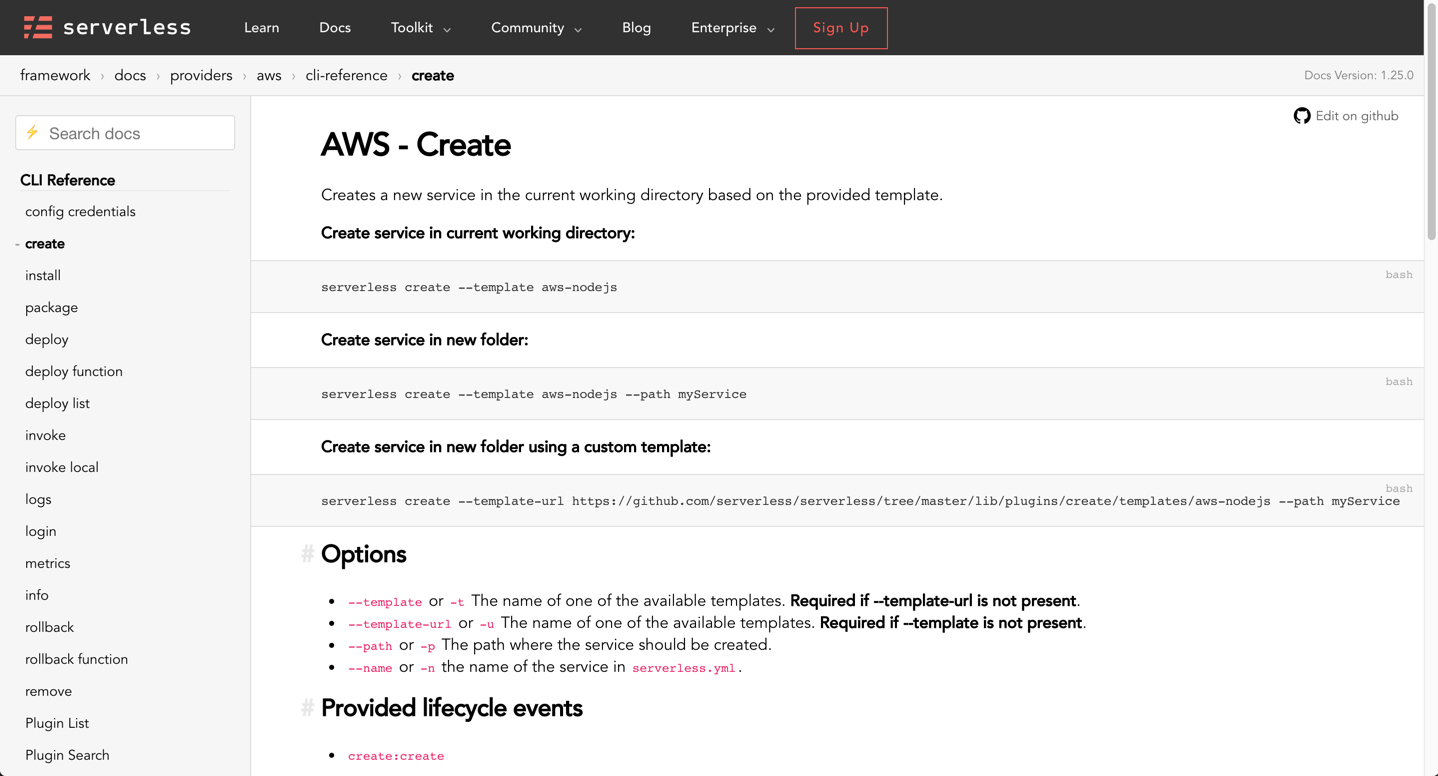Click the lightning bolt search icon
The image size is (1438, 776).
click(33, 133)
